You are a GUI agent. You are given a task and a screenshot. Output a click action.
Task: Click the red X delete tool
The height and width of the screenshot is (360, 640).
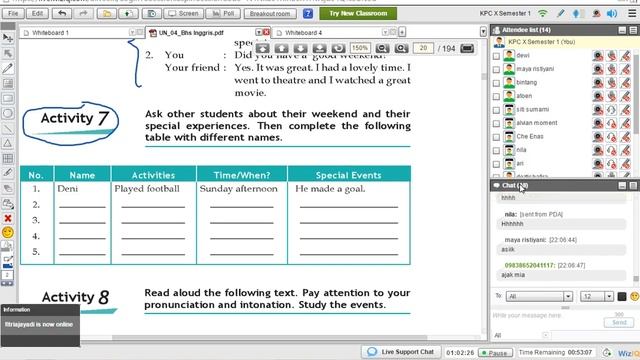(8, 218)
